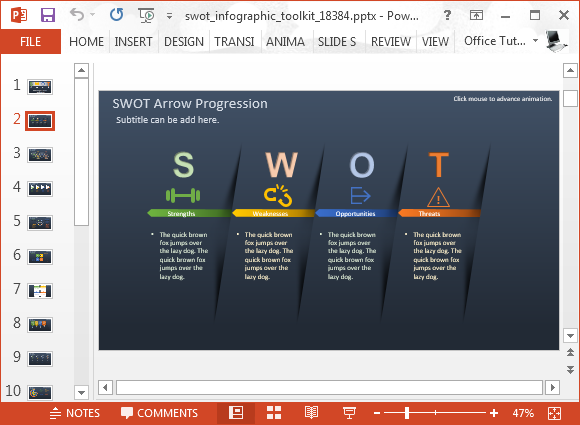The image size is (580, 425).
Task: Switch to Slide Sorter view icon
Action: coord(274,413)
